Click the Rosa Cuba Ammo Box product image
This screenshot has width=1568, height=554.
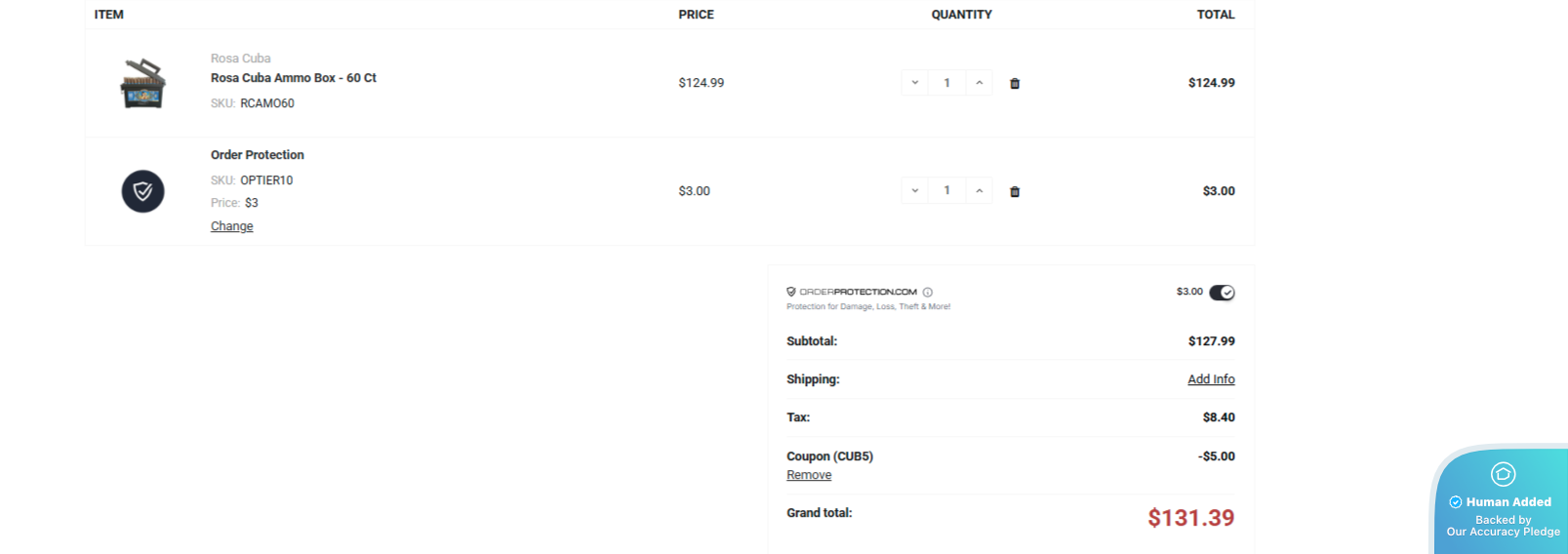(x=142, y=84)
